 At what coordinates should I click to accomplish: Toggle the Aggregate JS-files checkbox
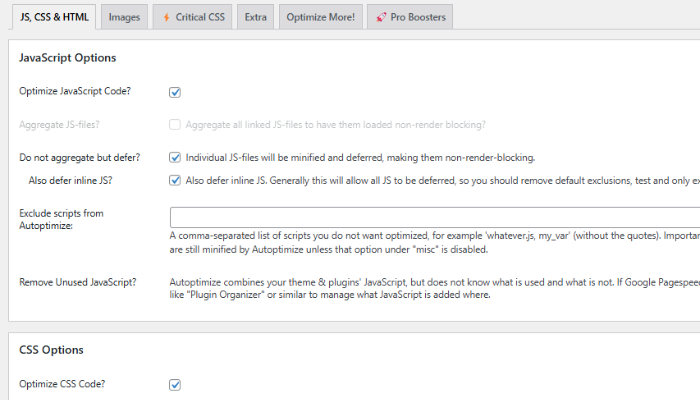[x=175, y=125]
